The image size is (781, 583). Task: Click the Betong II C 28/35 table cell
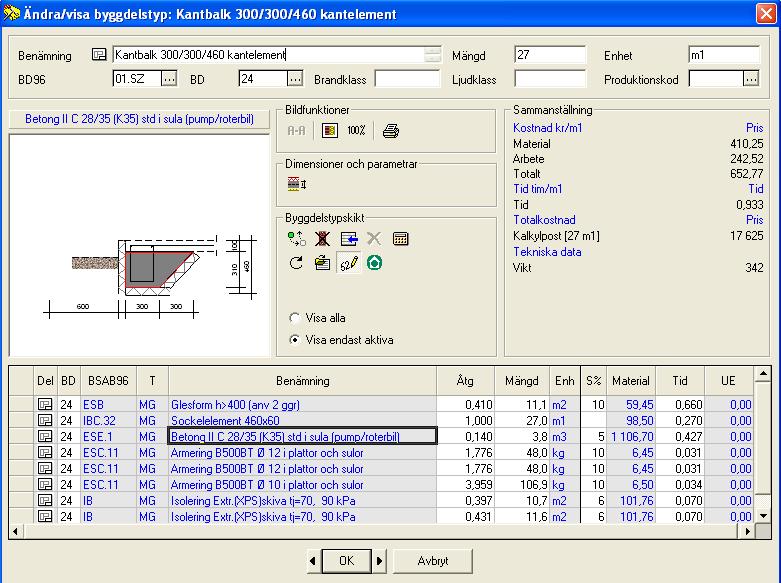tap(302, 437)
